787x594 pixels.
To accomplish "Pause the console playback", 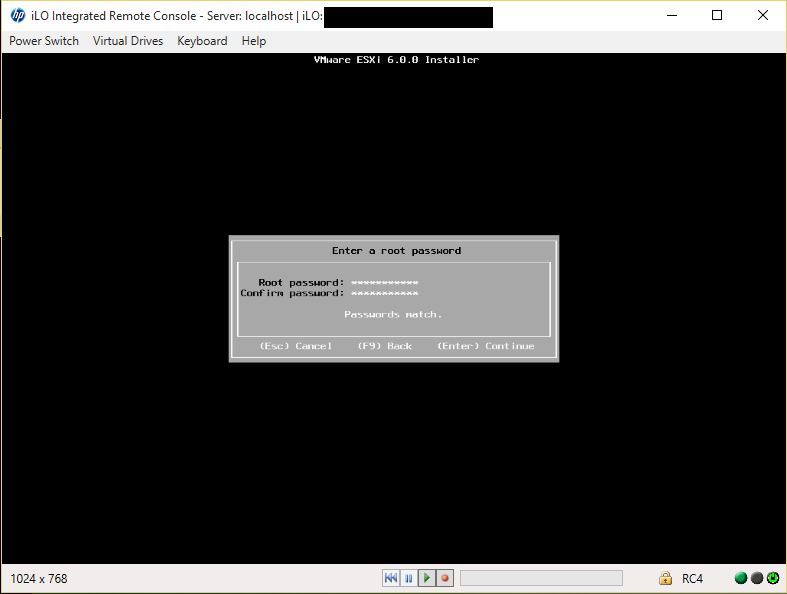I will point(409,578).
